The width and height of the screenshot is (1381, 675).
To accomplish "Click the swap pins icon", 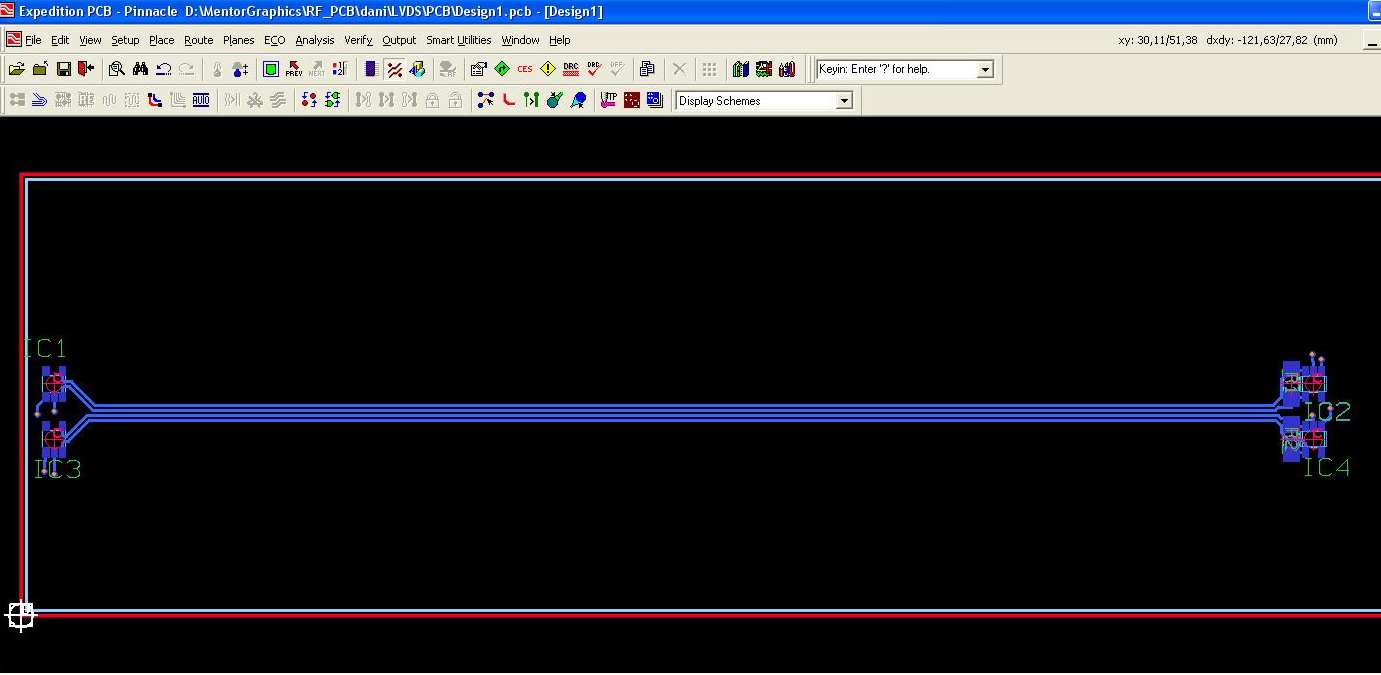I will (309, 100).
